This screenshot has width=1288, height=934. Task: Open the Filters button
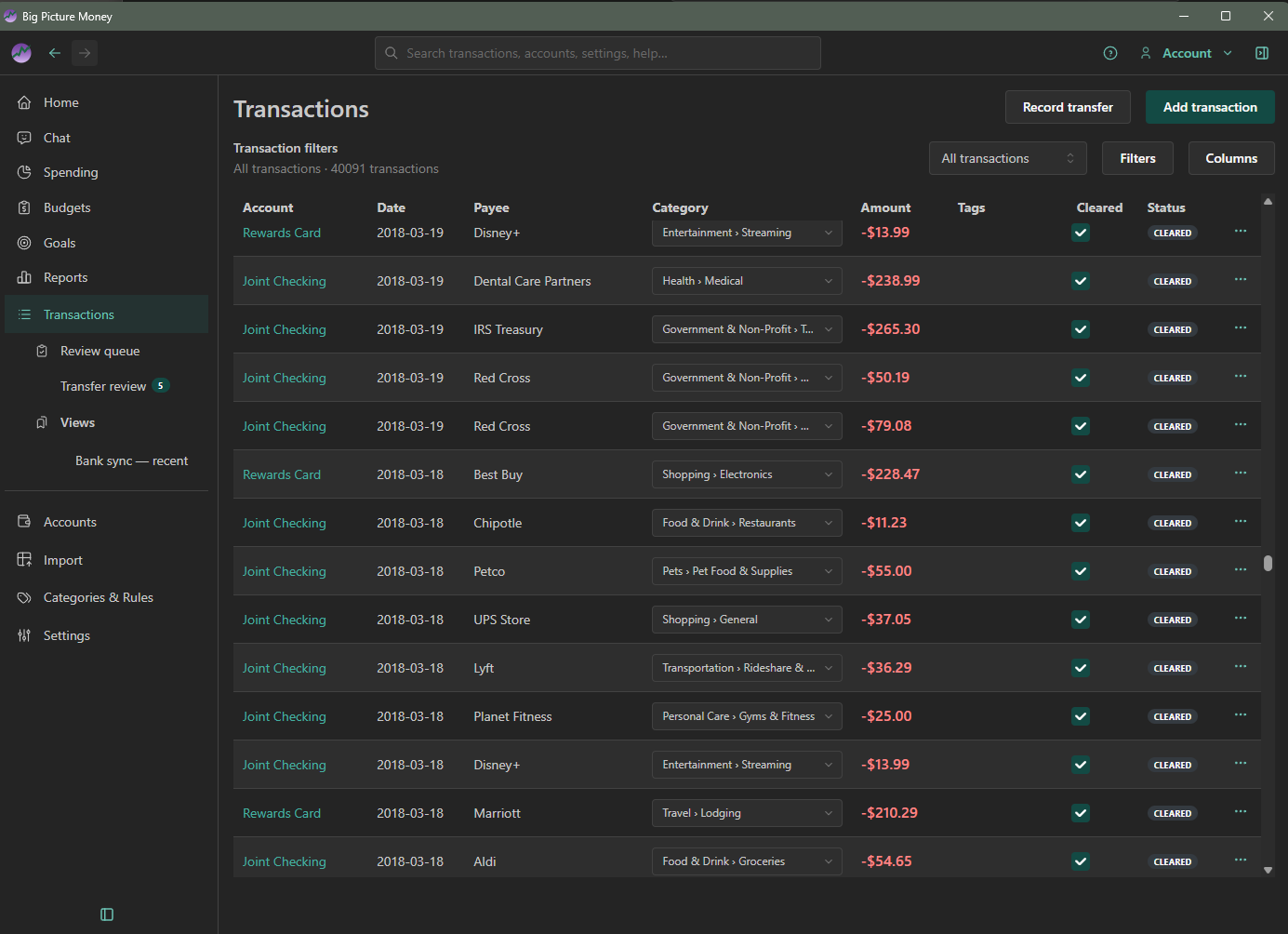1137,158
